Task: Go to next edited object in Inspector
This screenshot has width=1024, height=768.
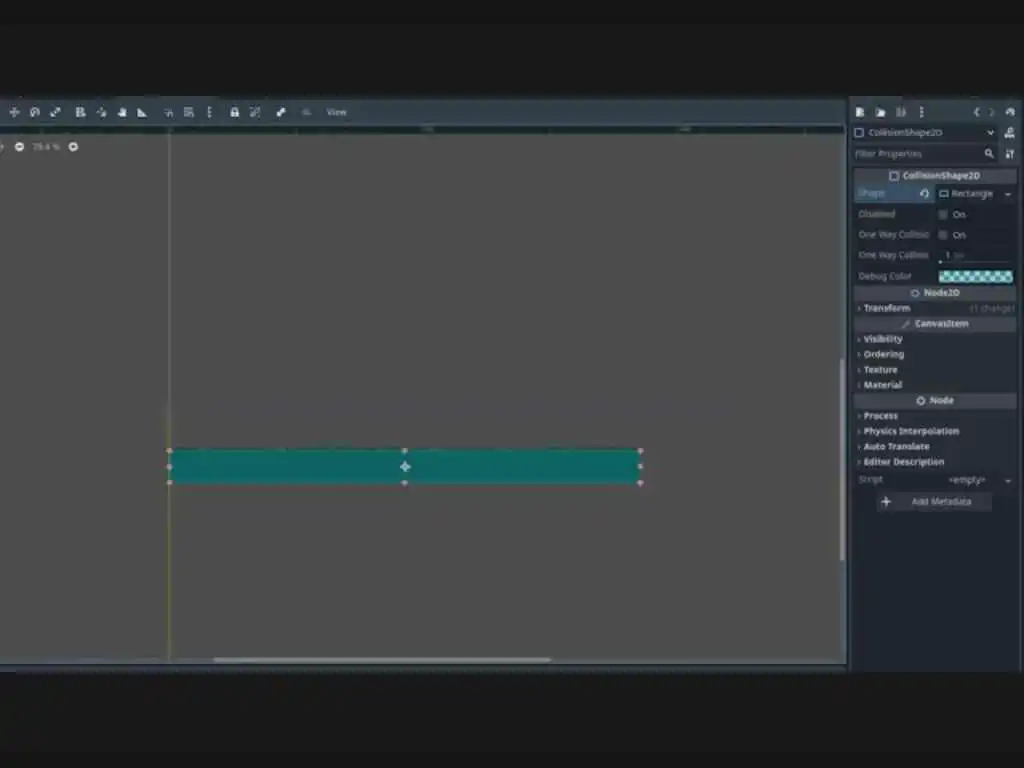Action: click(992, 112)
